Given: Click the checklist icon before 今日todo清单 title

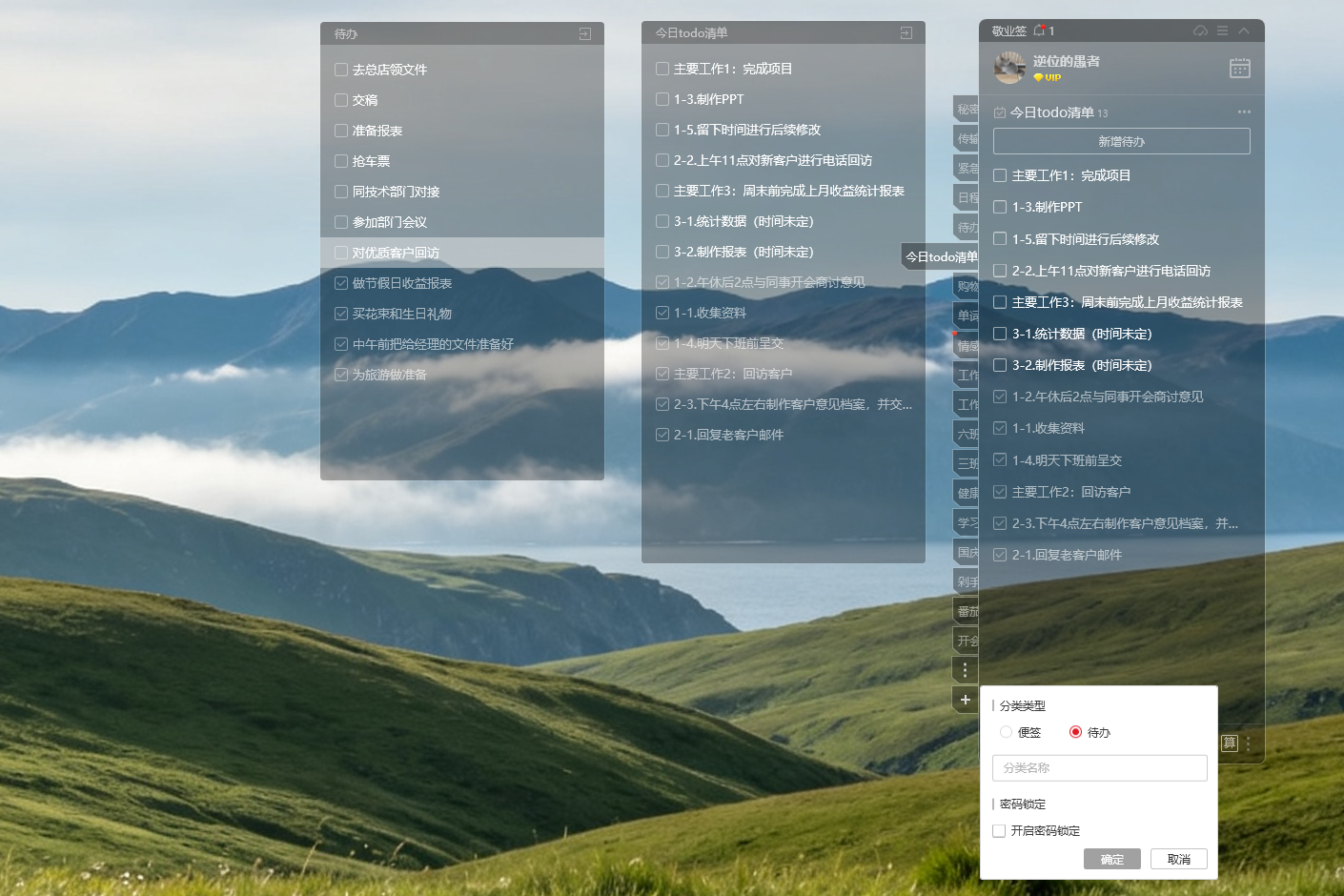Looking at the screenshot, I should coord(1000,112).
